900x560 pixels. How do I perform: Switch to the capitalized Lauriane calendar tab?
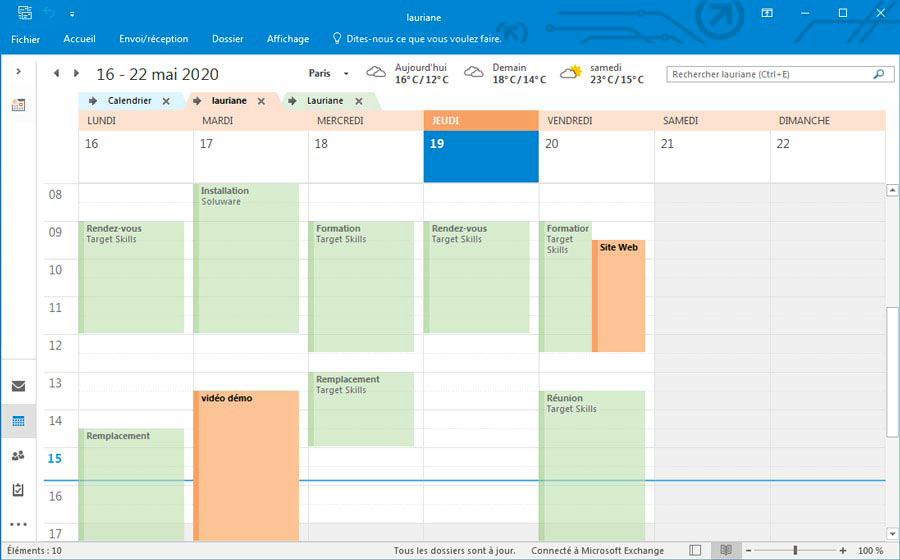(325, 100)
